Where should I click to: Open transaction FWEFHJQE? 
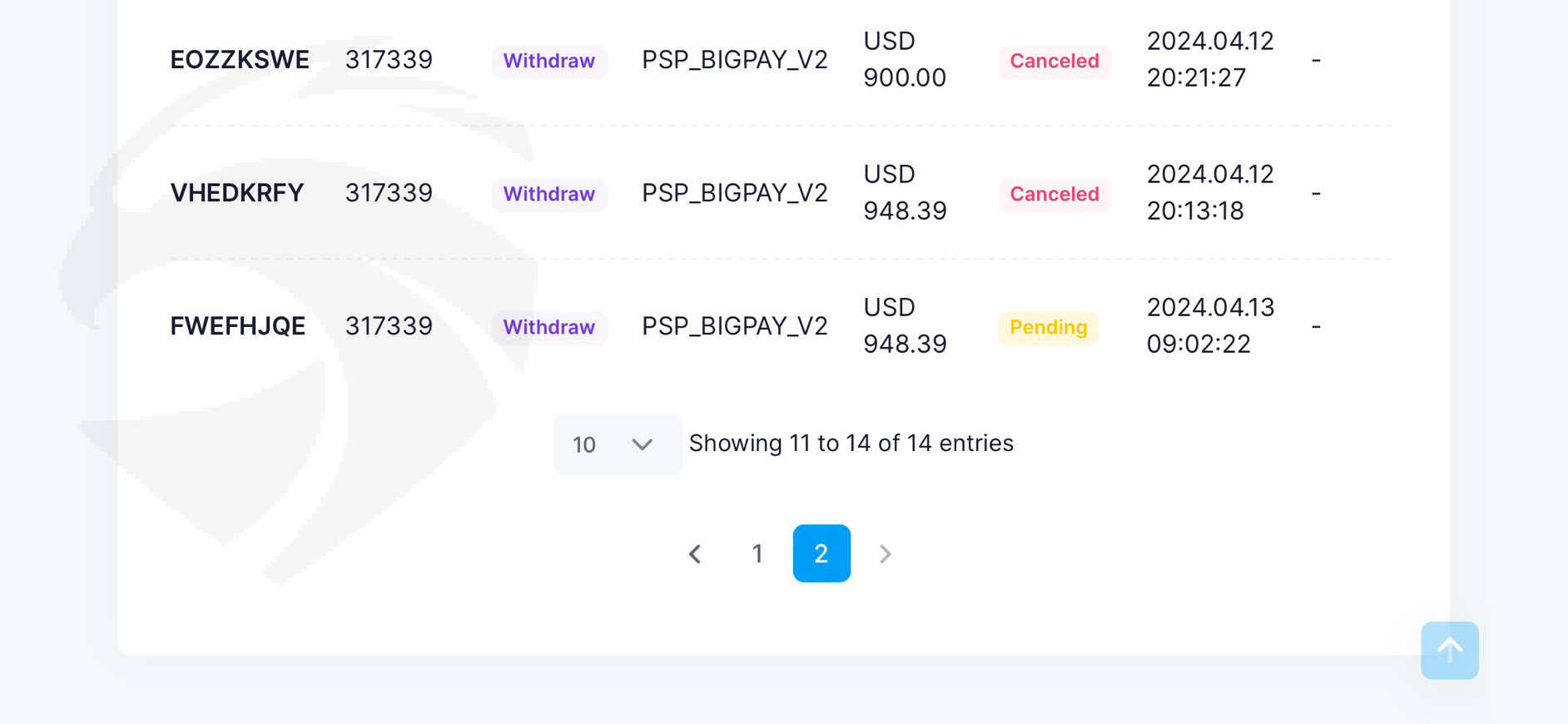tap(238, 326)
